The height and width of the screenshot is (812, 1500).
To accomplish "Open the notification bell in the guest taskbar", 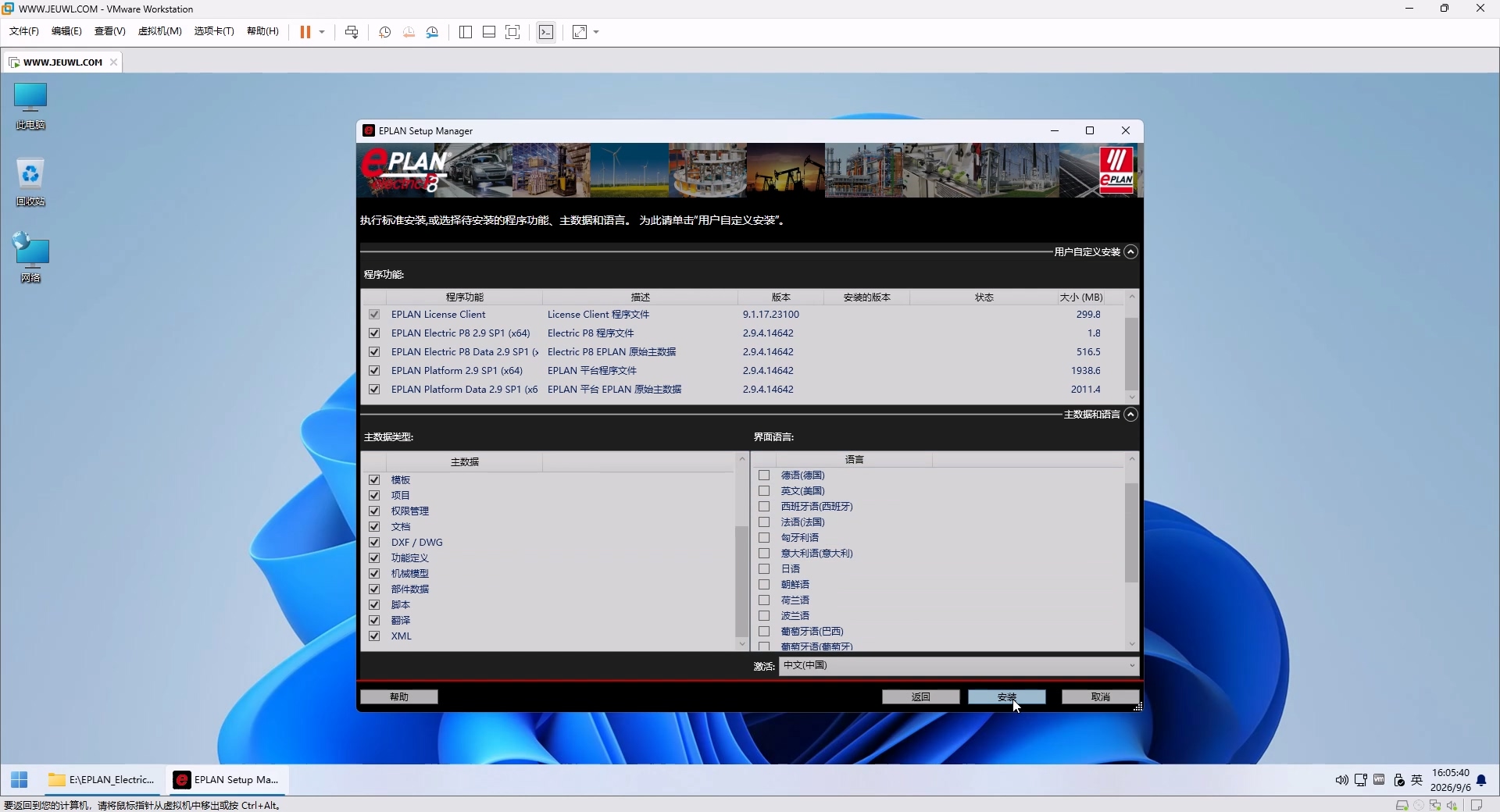I will pos(1481,780).
